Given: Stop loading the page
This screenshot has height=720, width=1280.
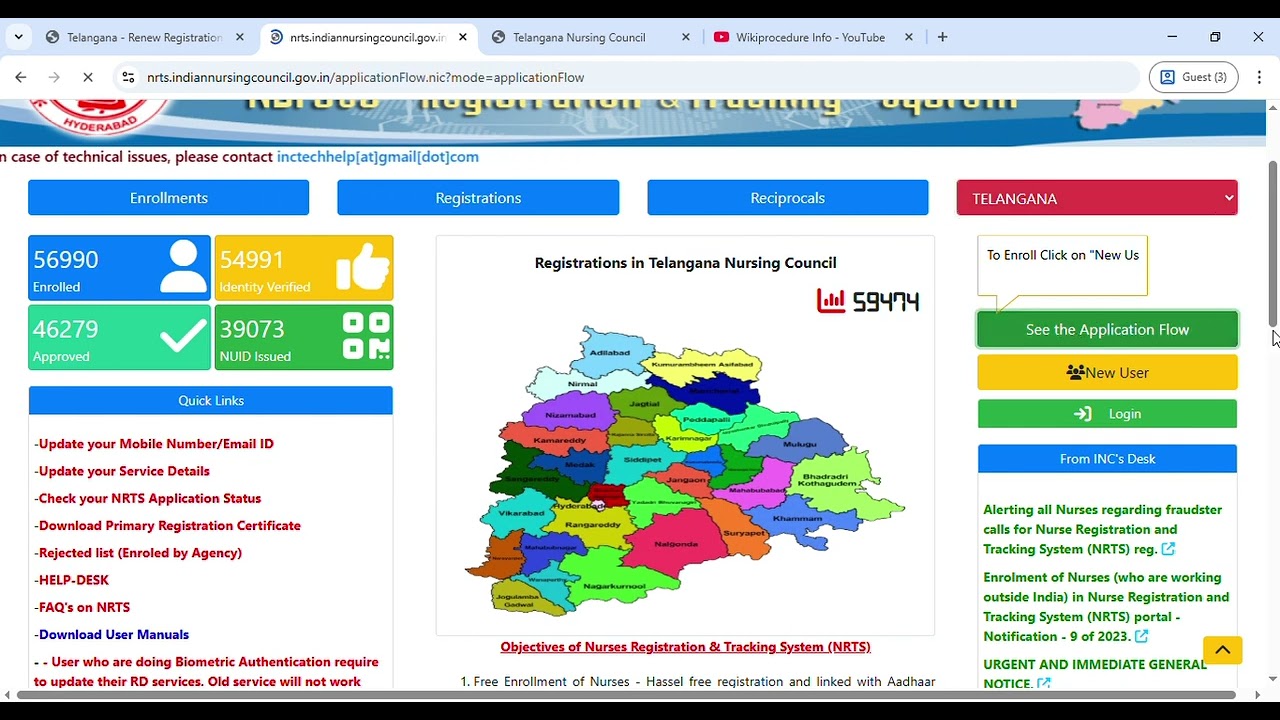Looking at the screenshot, I should pyautogui.click(x=88, y=77).
